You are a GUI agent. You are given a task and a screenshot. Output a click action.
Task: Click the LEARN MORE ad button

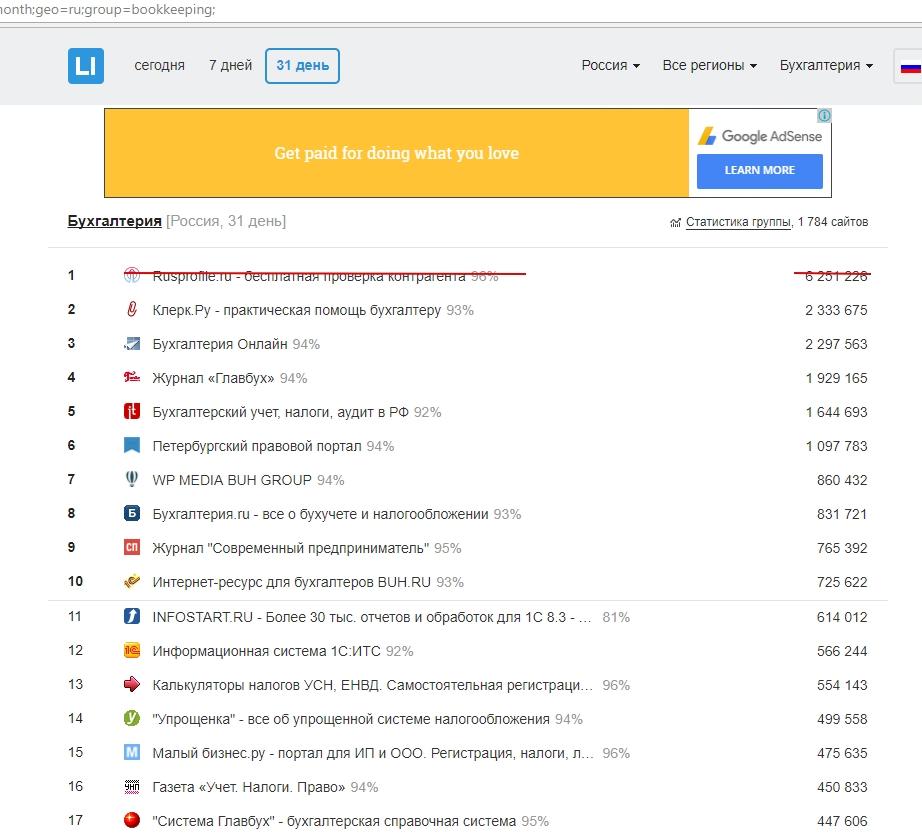(760, 171)
